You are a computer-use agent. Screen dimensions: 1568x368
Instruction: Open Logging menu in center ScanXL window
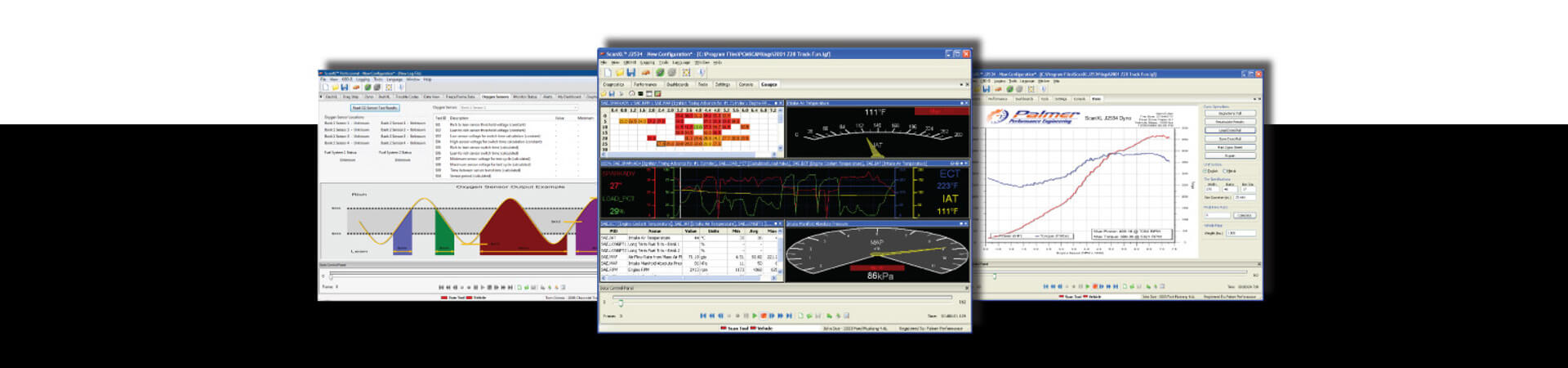[648, 62]
